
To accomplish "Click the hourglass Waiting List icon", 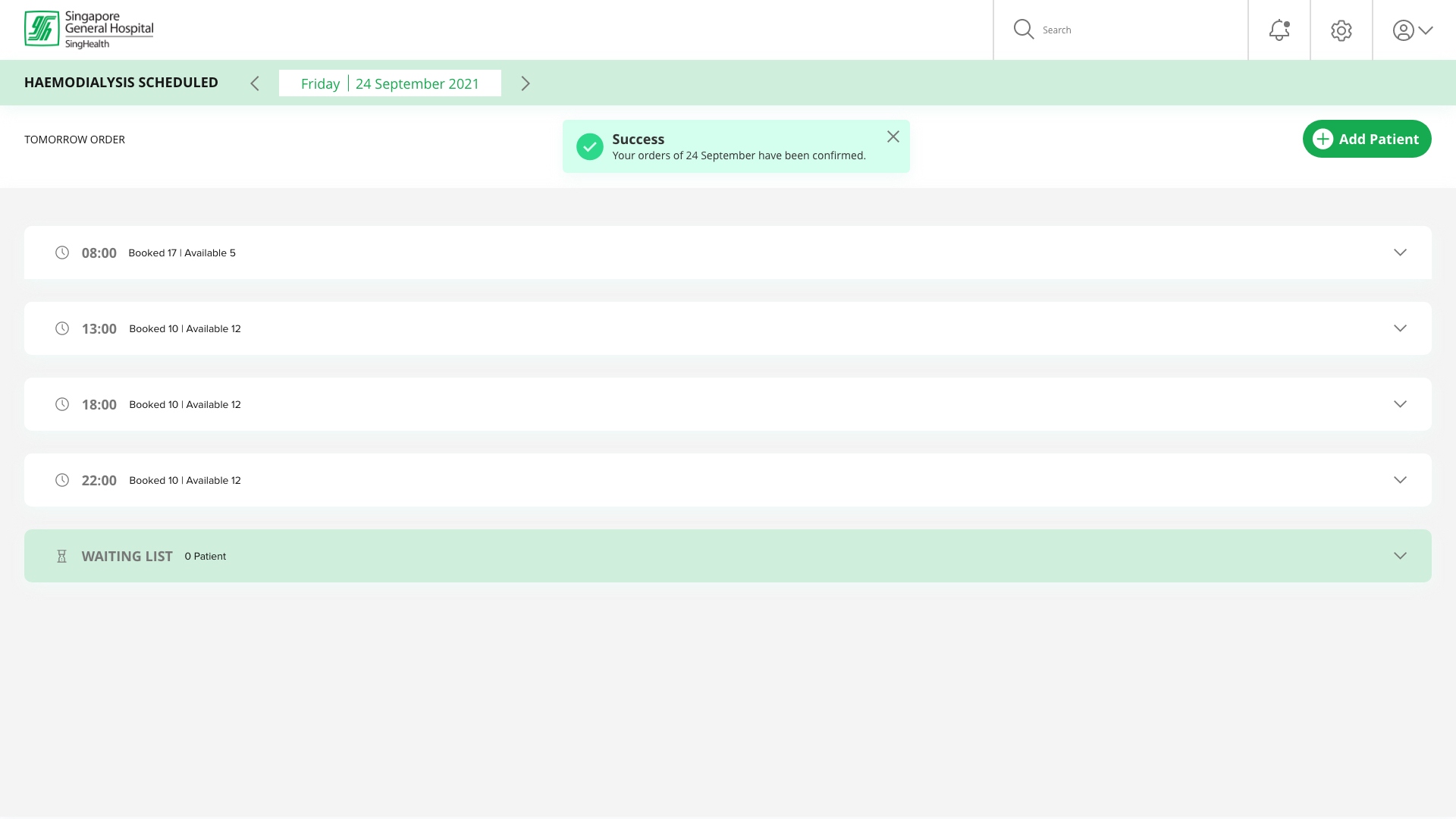I will coord(62,557).
